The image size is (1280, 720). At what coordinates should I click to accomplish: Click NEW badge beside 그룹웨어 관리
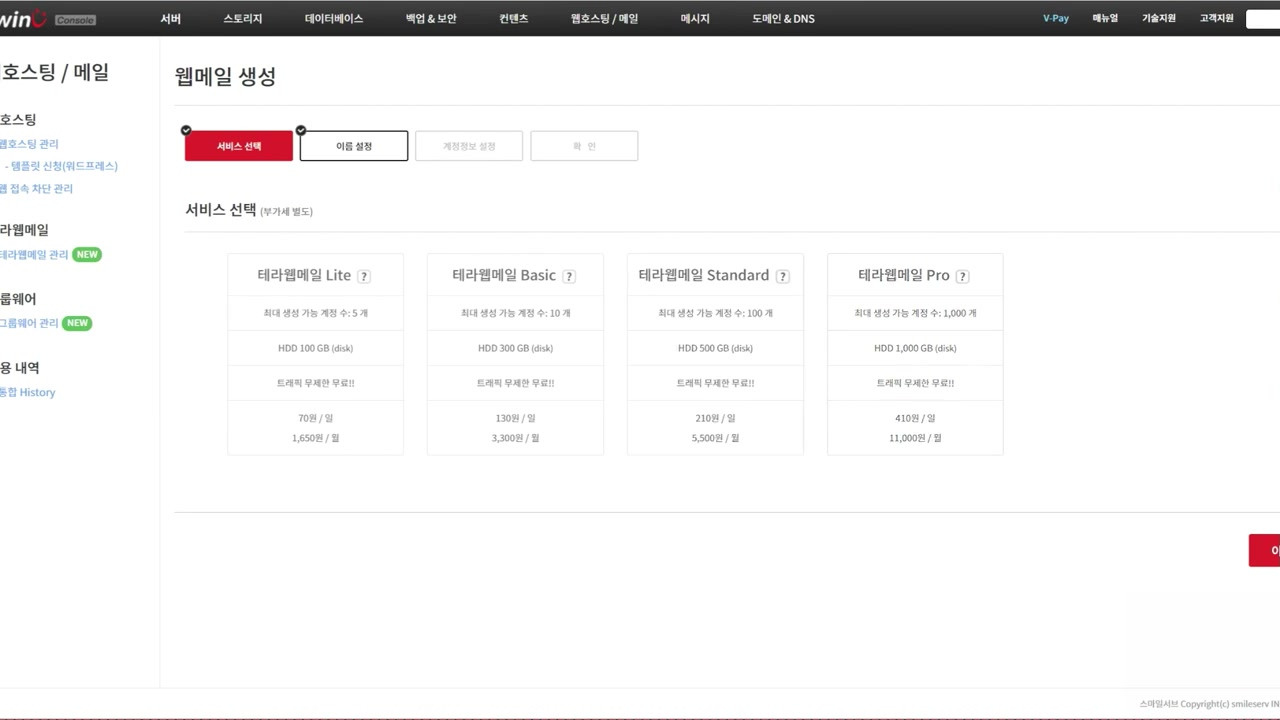pos(77,324)
